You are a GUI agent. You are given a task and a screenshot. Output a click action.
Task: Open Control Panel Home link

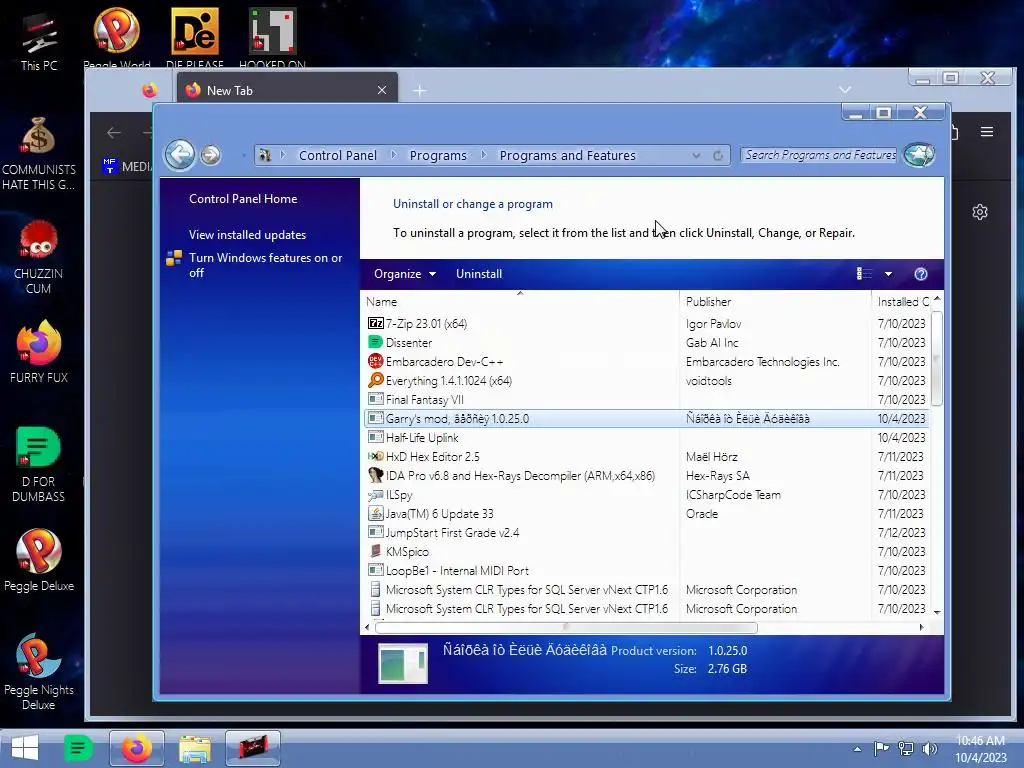243,199
